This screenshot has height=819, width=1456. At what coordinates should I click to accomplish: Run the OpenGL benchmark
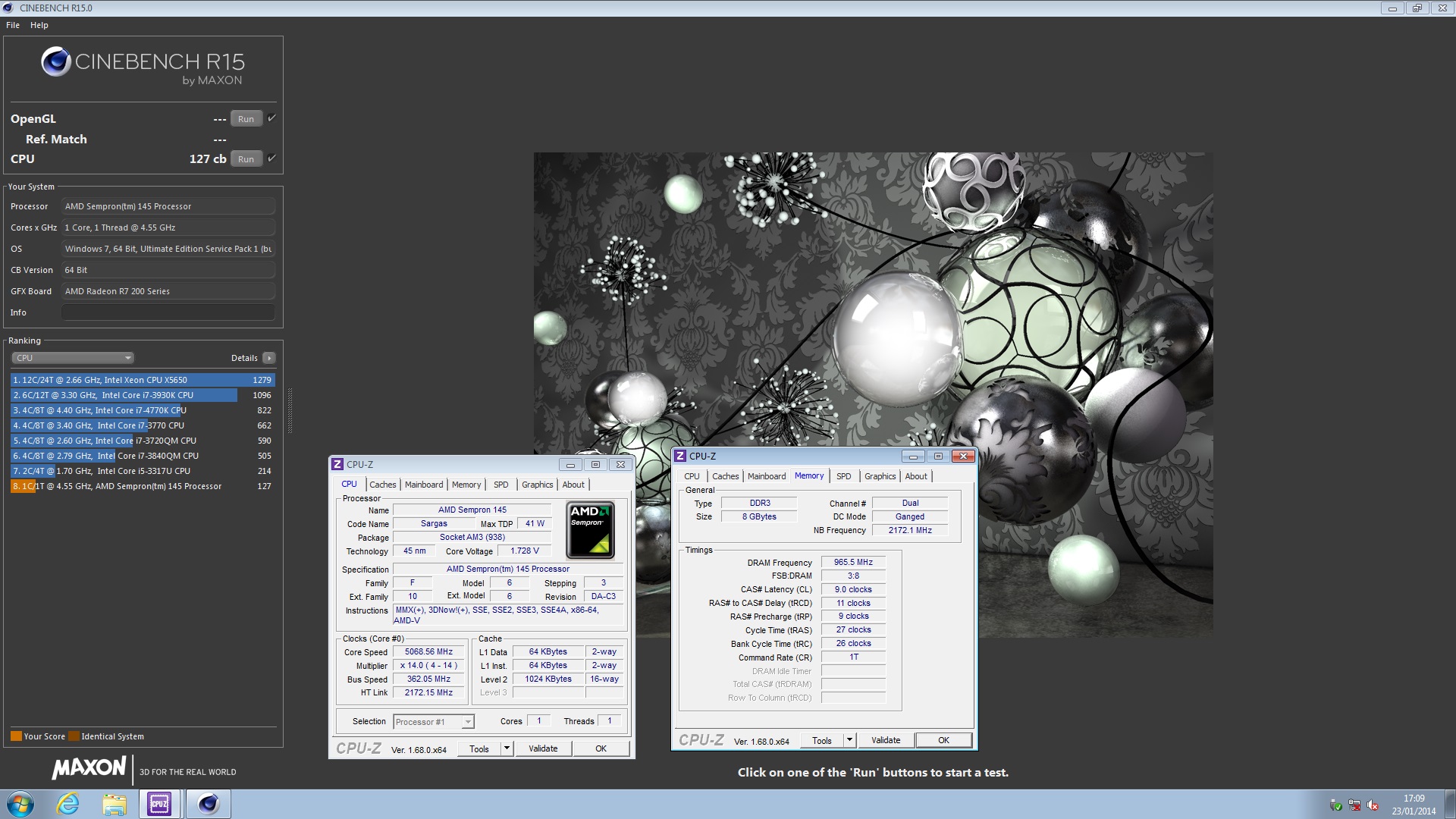coord(246,118)
